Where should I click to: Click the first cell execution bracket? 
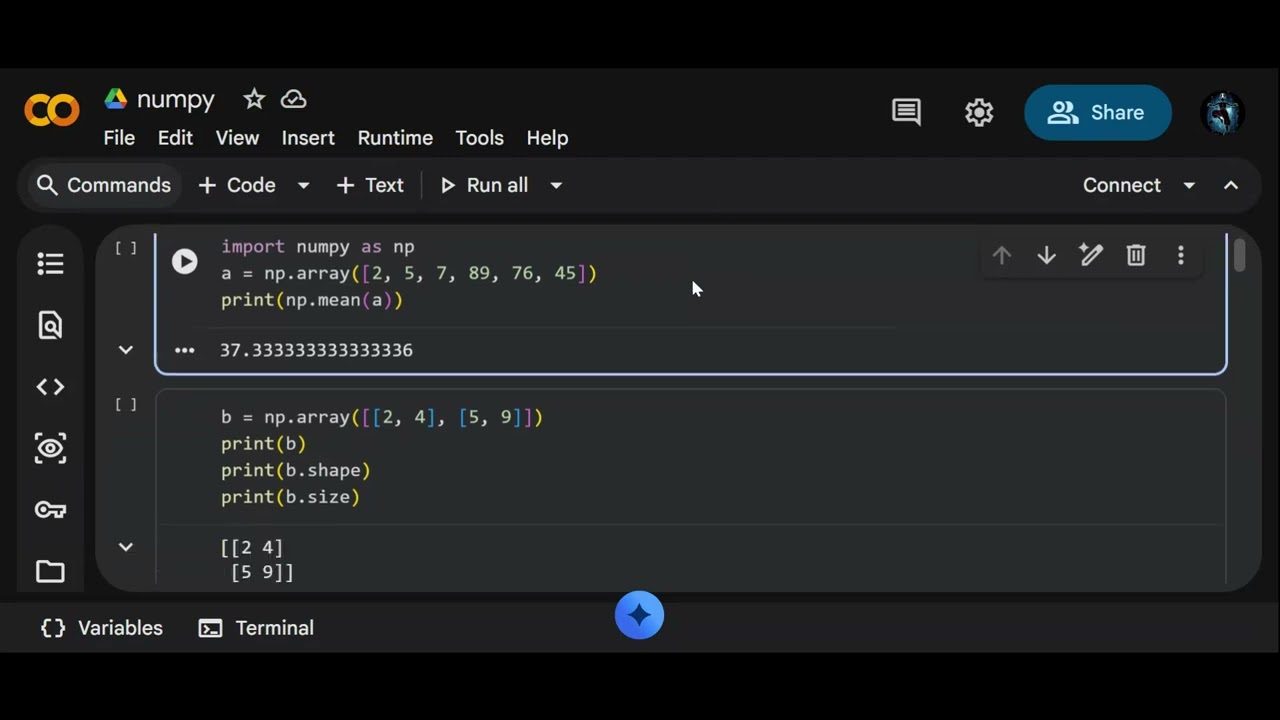coord(126,247)
